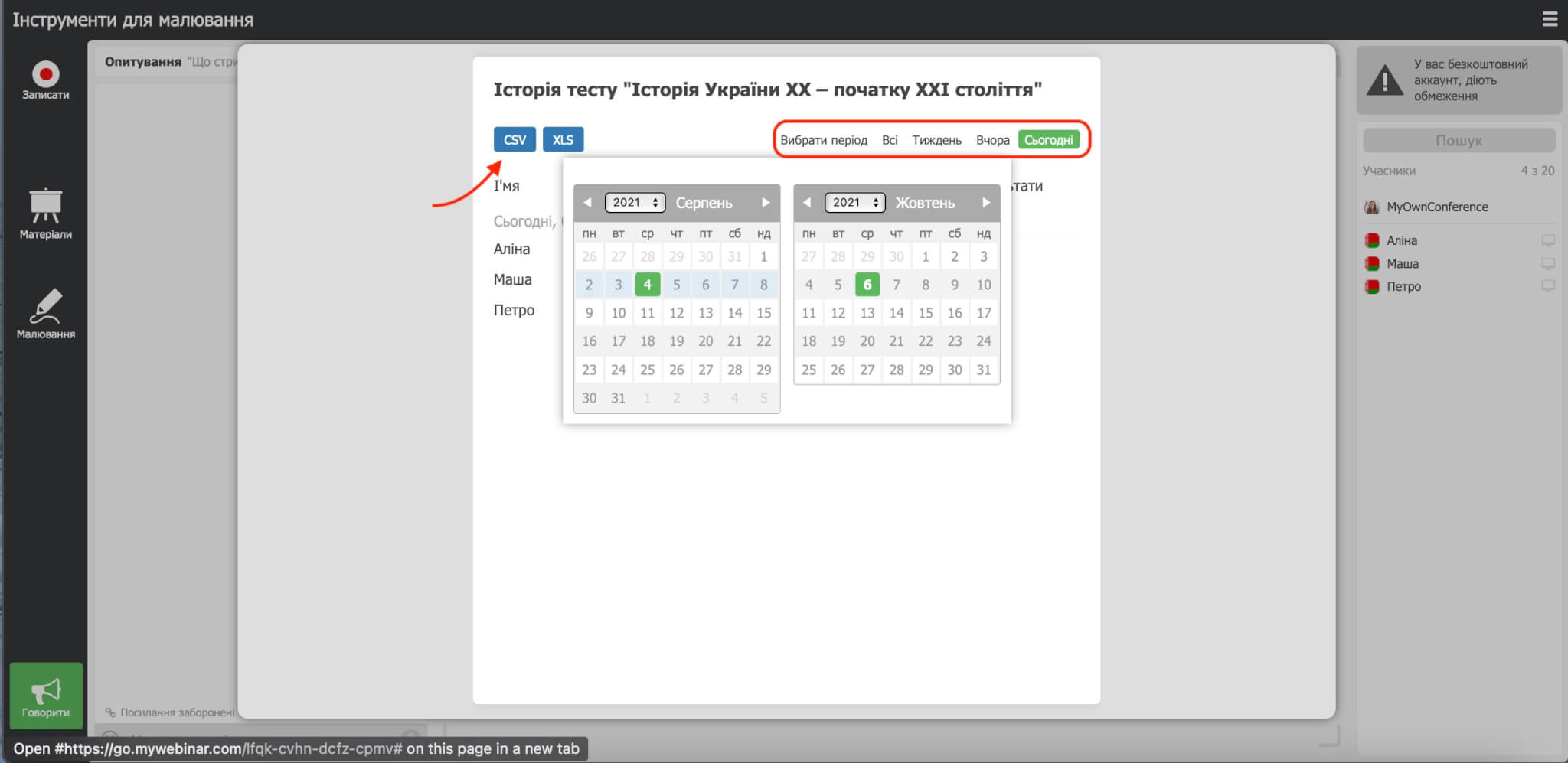Open the year dropdown in Серпень calendar
The height and width of the screenshot is (763, 1568).
coord(635,203)
